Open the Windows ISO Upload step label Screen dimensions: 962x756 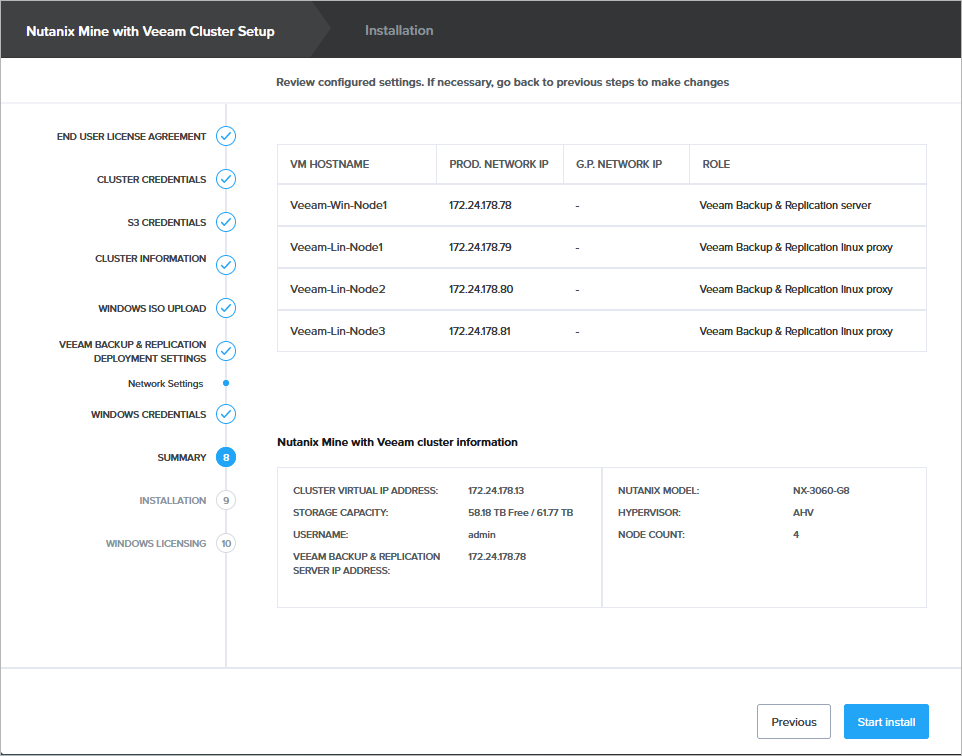coord(152,308)
